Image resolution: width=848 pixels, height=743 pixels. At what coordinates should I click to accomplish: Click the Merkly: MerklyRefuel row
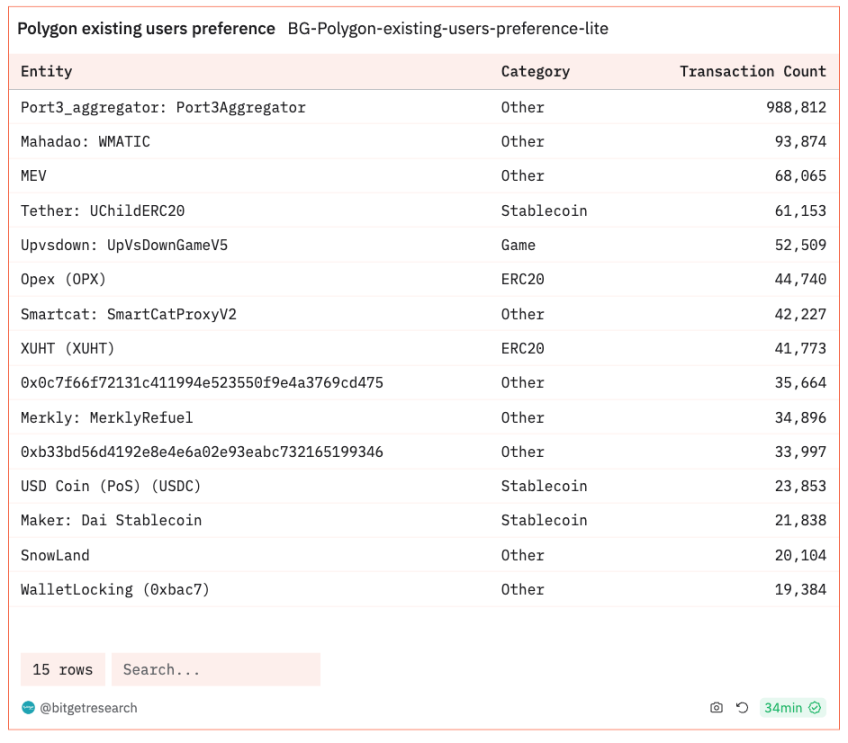click(x=107, y=417)
